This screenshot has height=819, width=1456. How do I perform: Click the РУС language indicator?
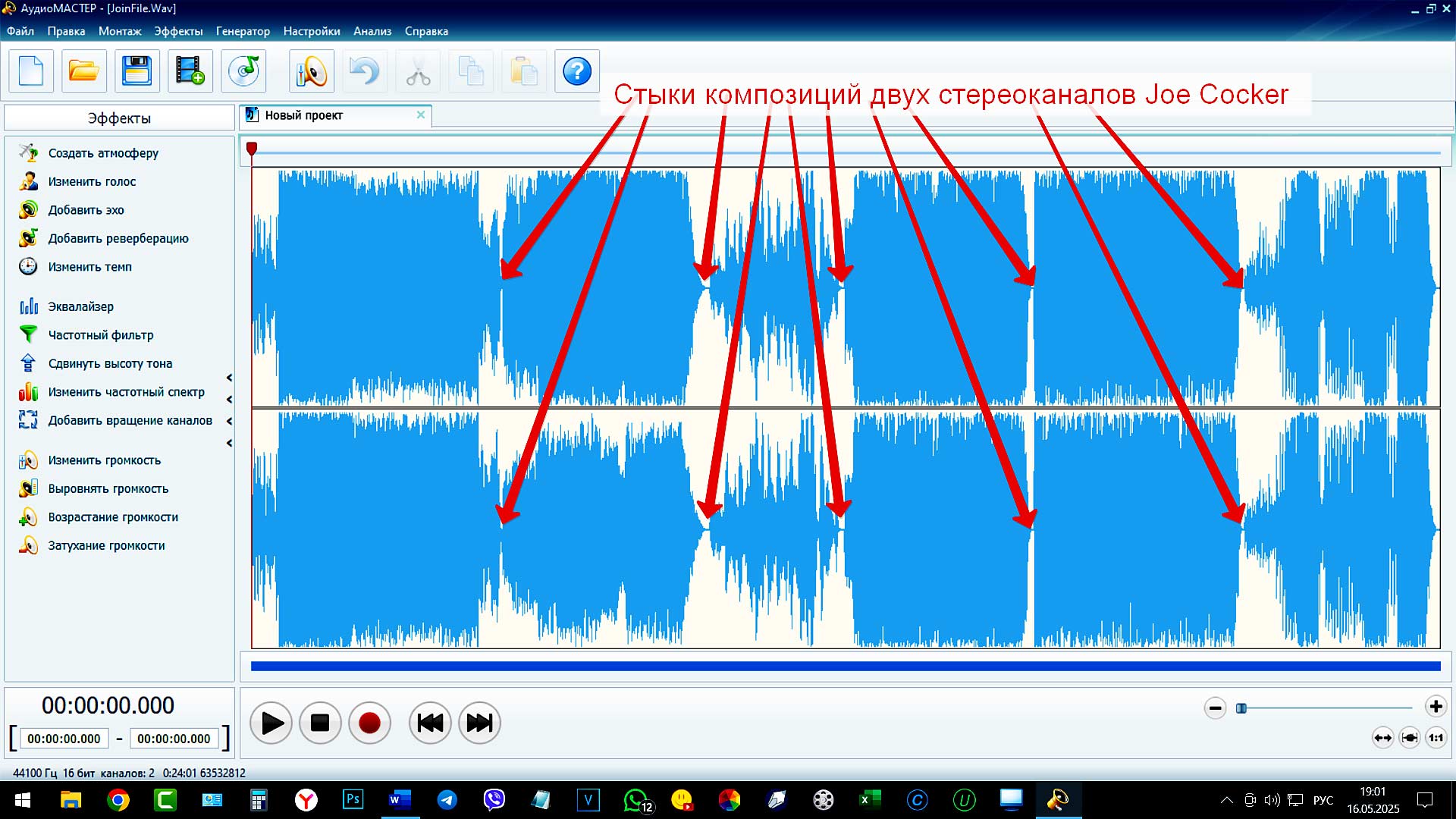pos(1323,800)
